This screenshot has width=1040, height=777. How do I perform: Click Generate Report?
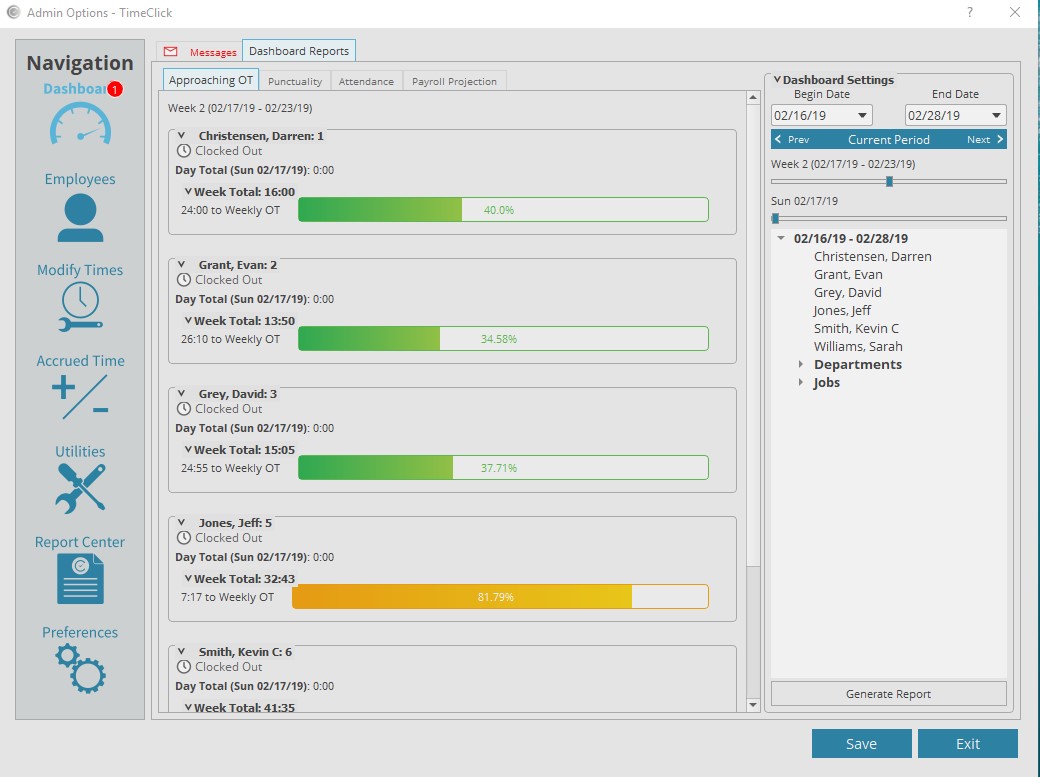click(889, 694)
